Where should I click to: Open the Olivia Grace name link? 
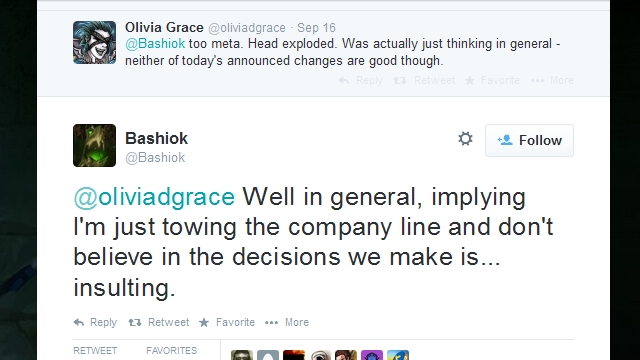click(164, 27)
